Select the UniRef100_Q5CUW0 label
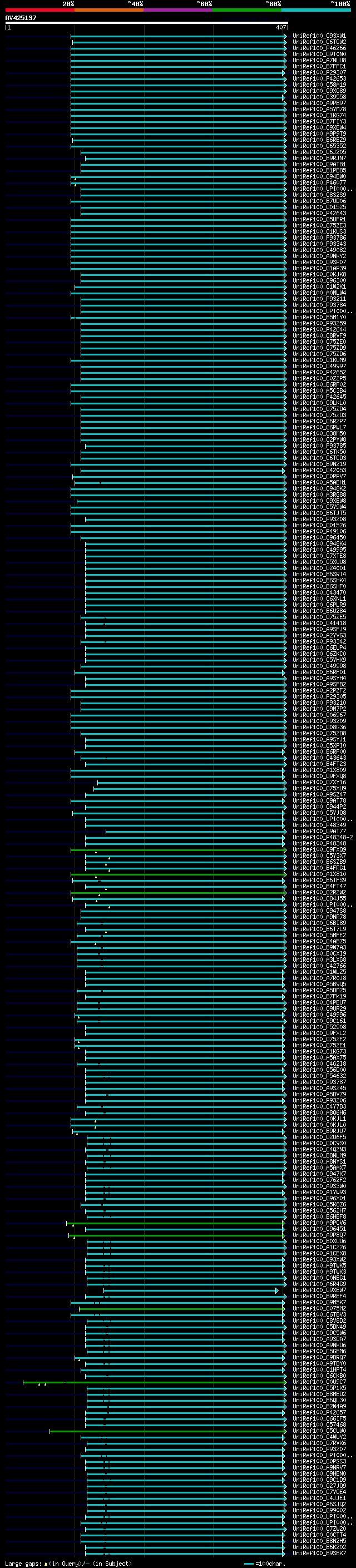Viewport: 356px width, 1568px height. click(x=319, y=1431)
